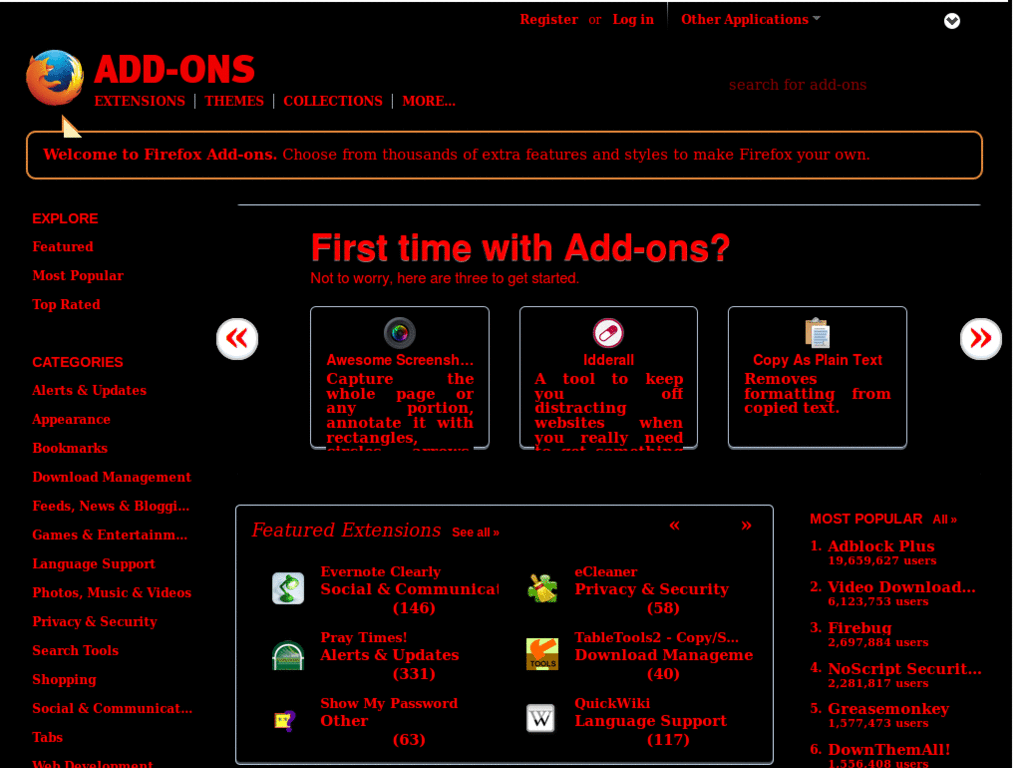Viewport: 1024px width, 768px height.
Task: Select the Pray Times mosque icon
Action: (287, 653)
